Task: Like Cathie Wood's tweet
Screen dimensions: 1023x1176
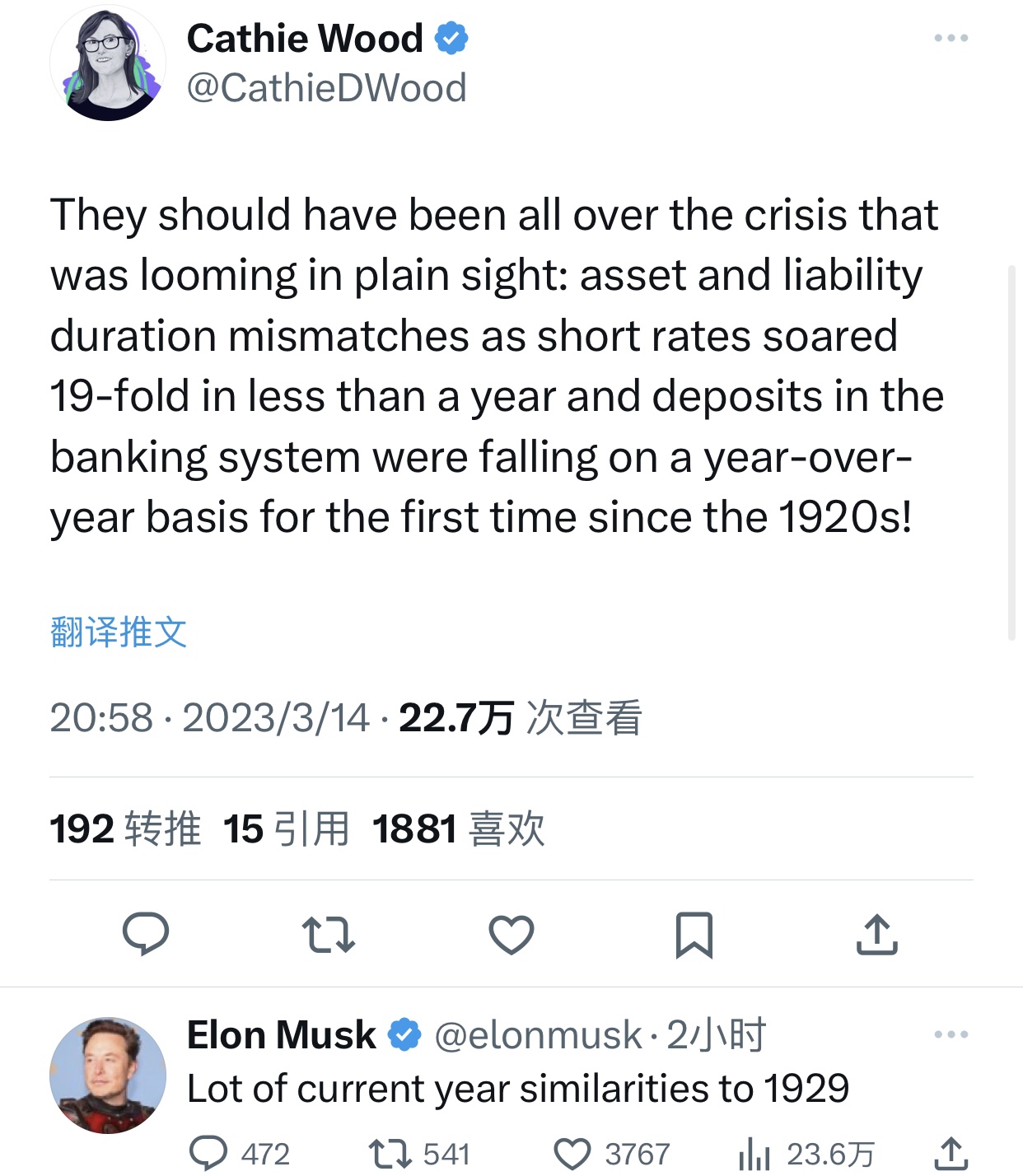Action: tap(511, 935)
